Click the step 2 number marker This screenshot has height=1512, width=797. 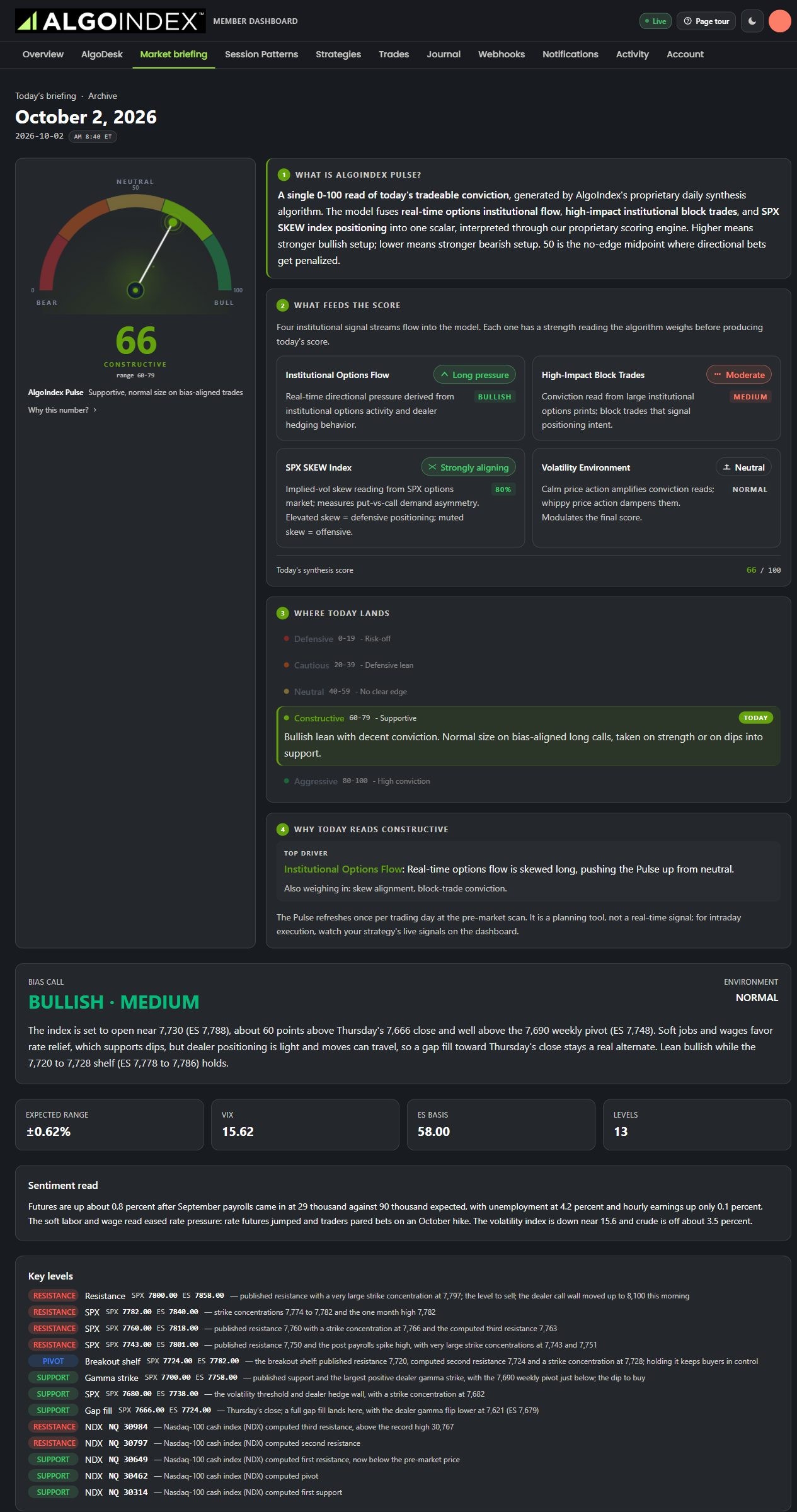[x=282, y=306]
